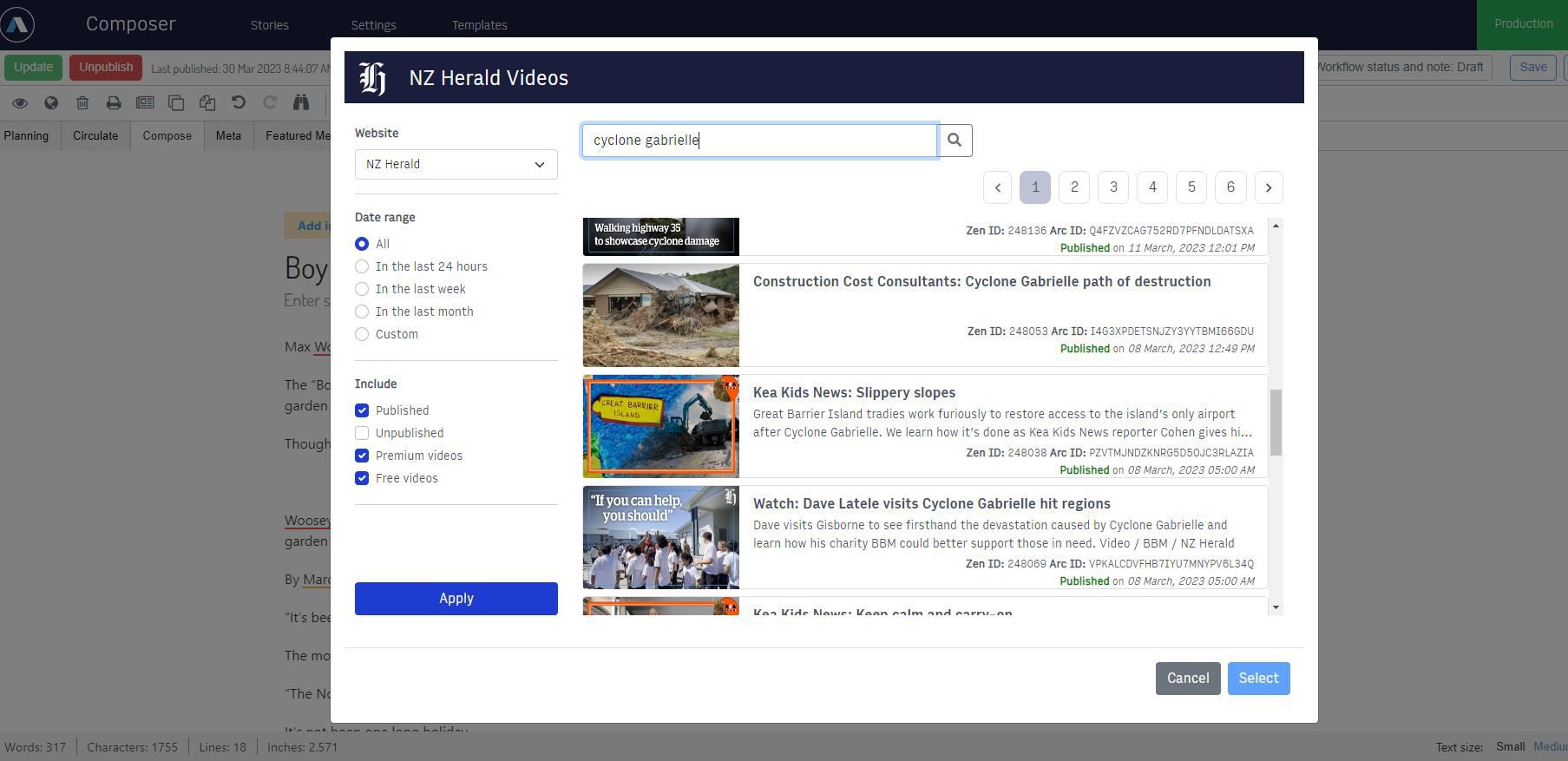Image resolution: width=1568 pixels, height=761 pixels.
Task: Click the Save button
Action: point(1533,68)
